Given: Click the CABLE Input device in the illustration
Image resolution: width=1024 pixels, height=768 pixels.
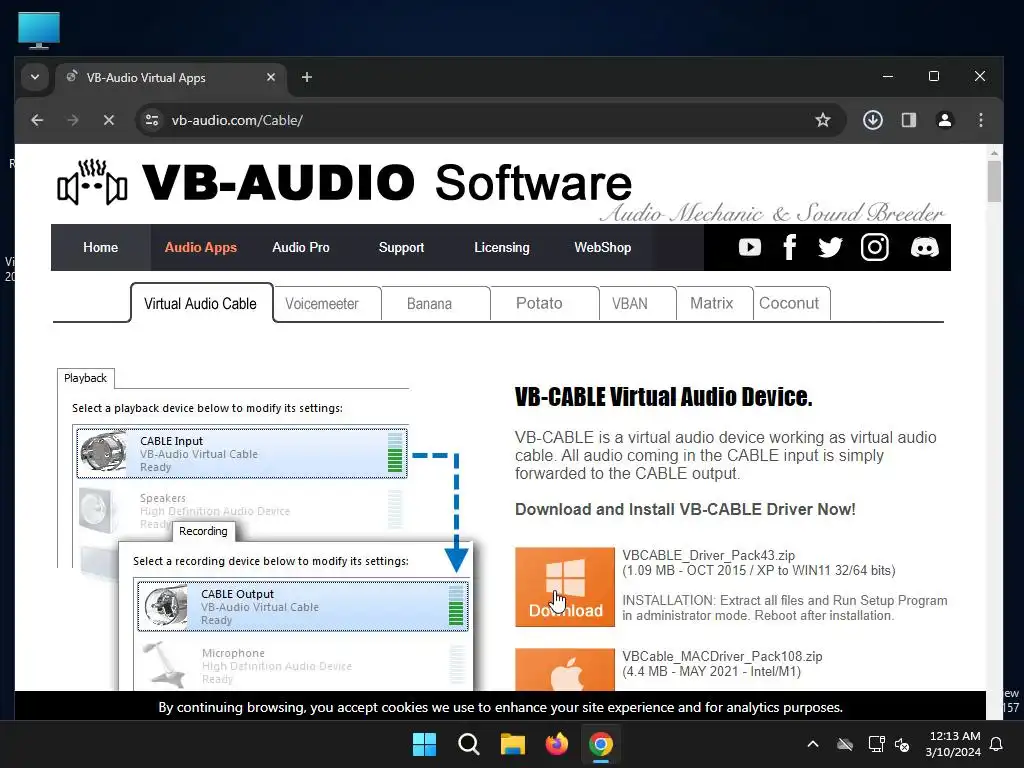Looking at the screenshot, I should click(242, 453).
